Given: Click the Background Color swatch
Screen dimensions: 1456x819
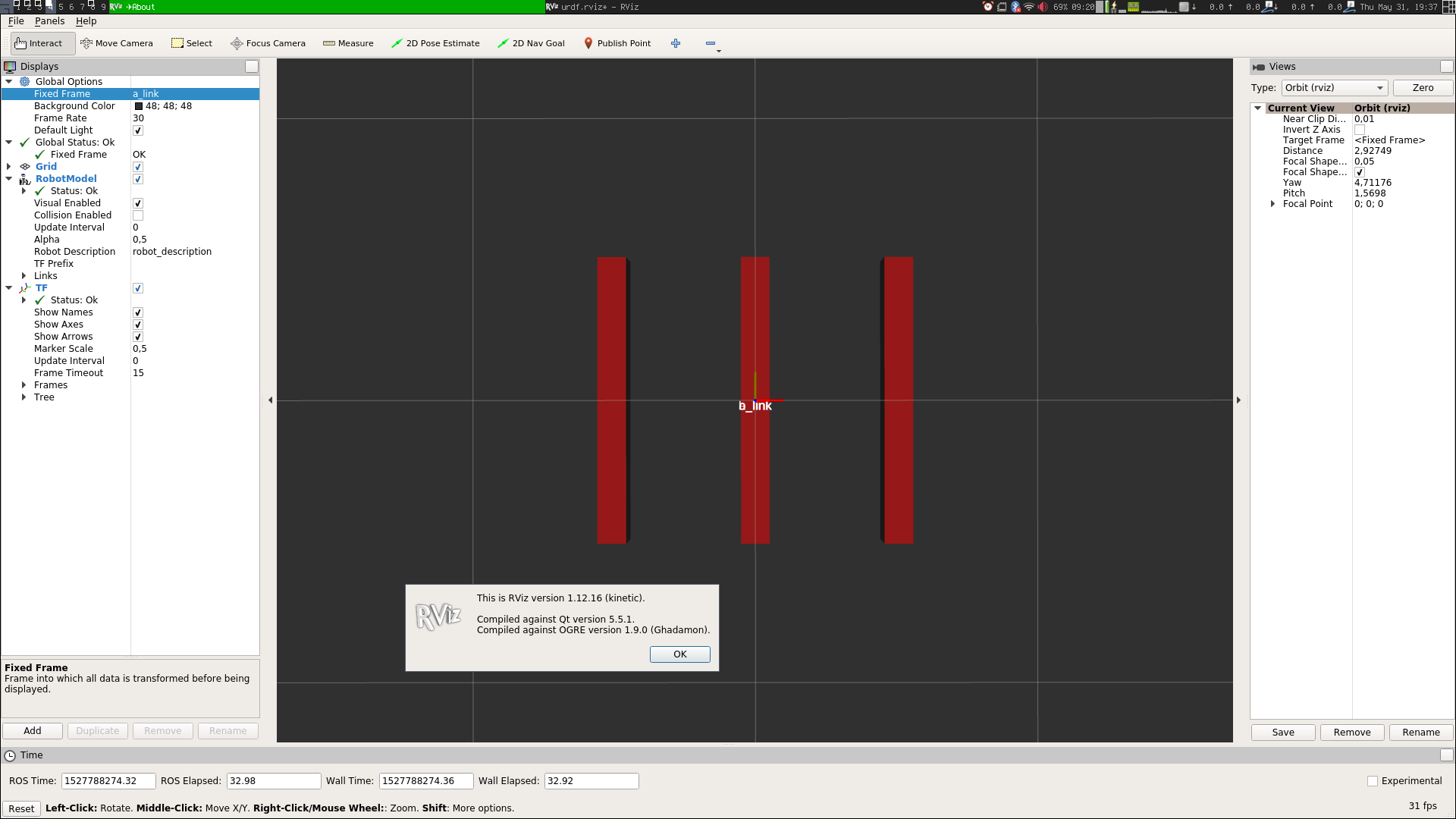Looking at the screenshot, I should pos(139,106).
